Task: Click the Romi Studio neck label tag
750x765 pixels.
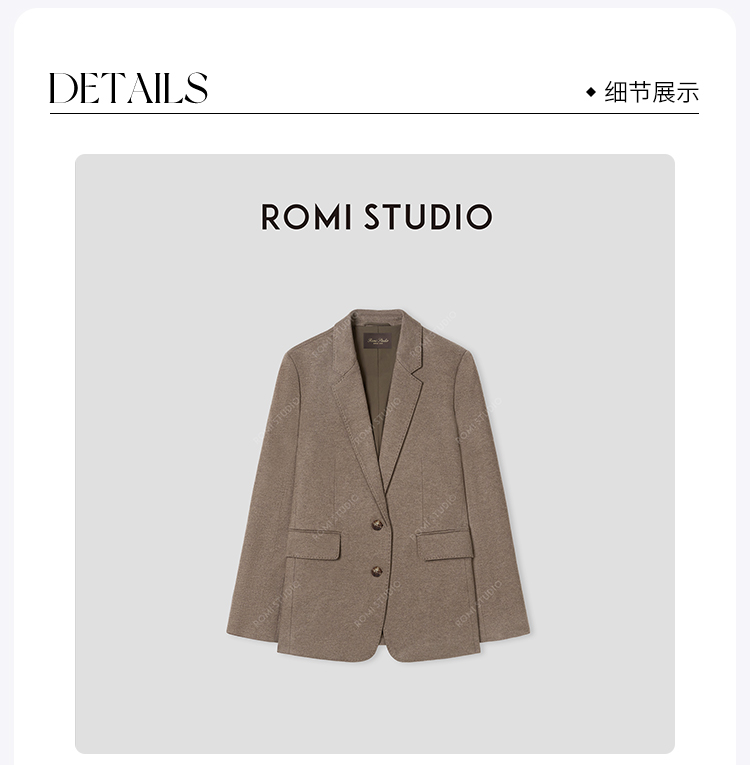Action: point(378,341)
